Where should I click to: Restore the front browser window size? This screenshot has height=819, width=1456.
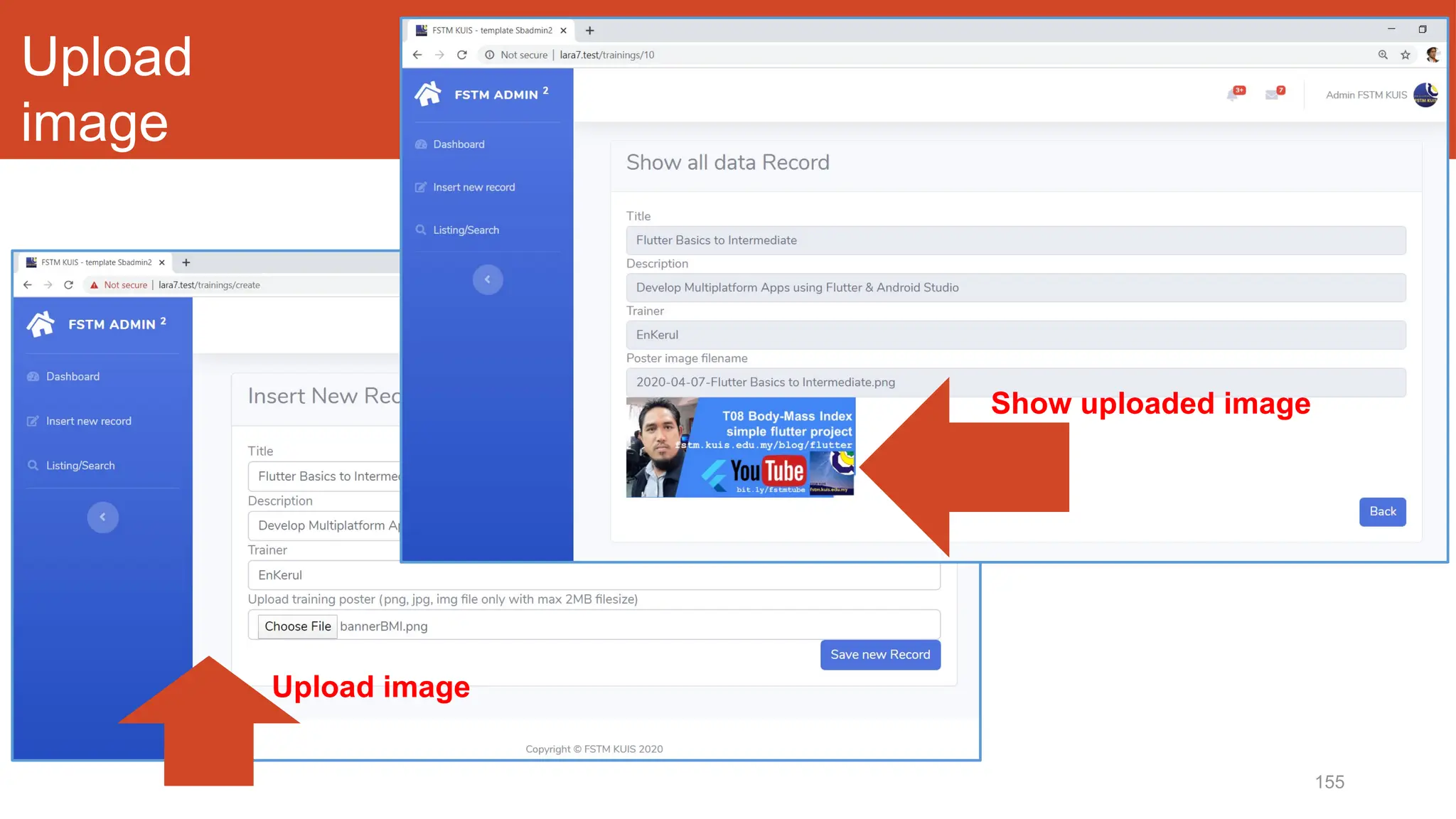pos(1423,29)
